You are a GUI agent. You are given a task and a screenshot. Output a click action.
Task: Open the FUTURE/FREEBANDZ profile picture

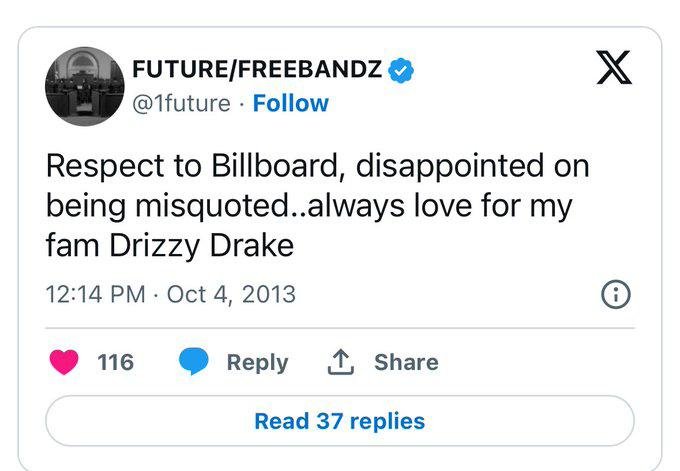(84, 86)
